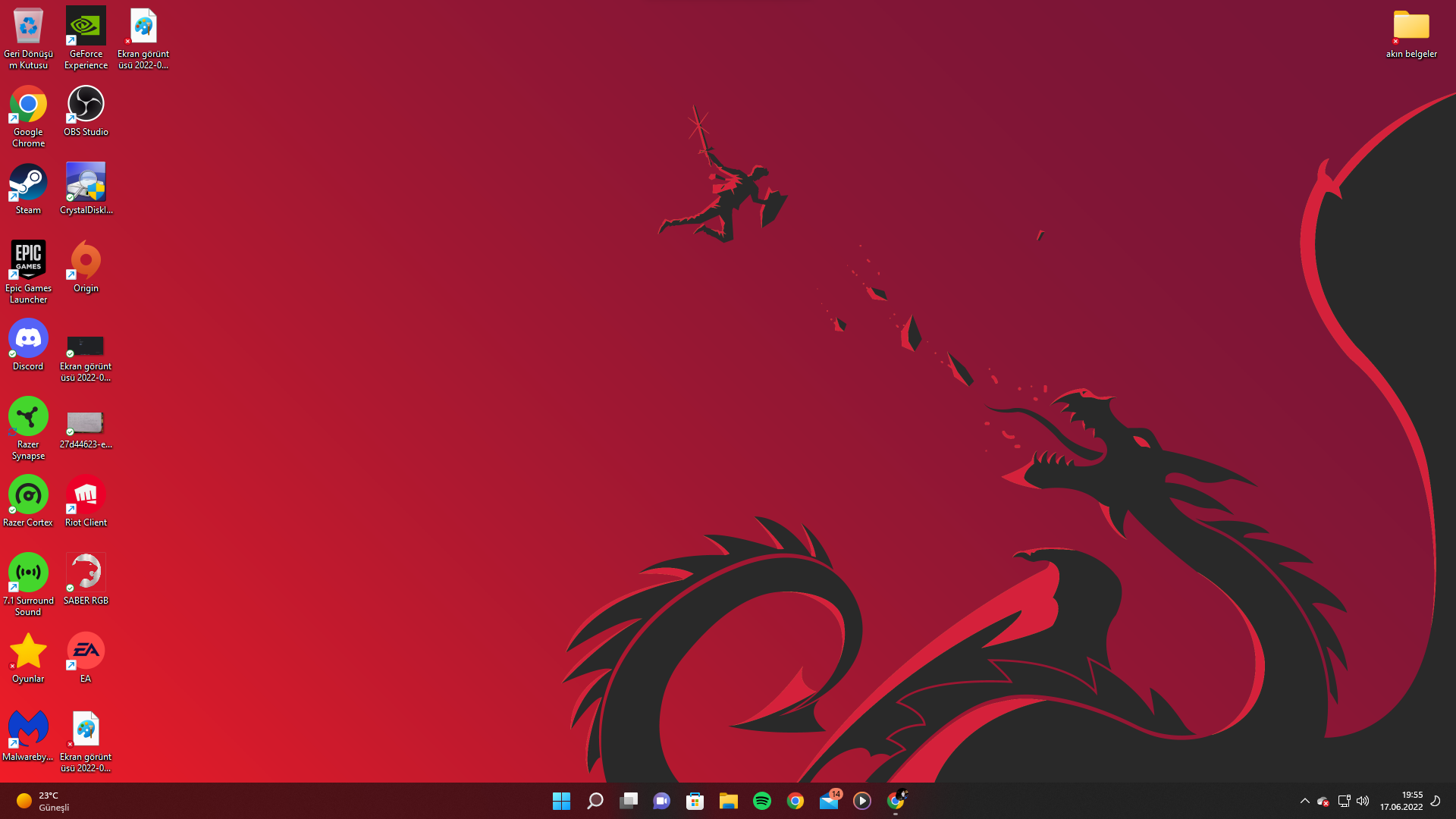Open the Windows Start menu
1456x819 pixels.
561,801
